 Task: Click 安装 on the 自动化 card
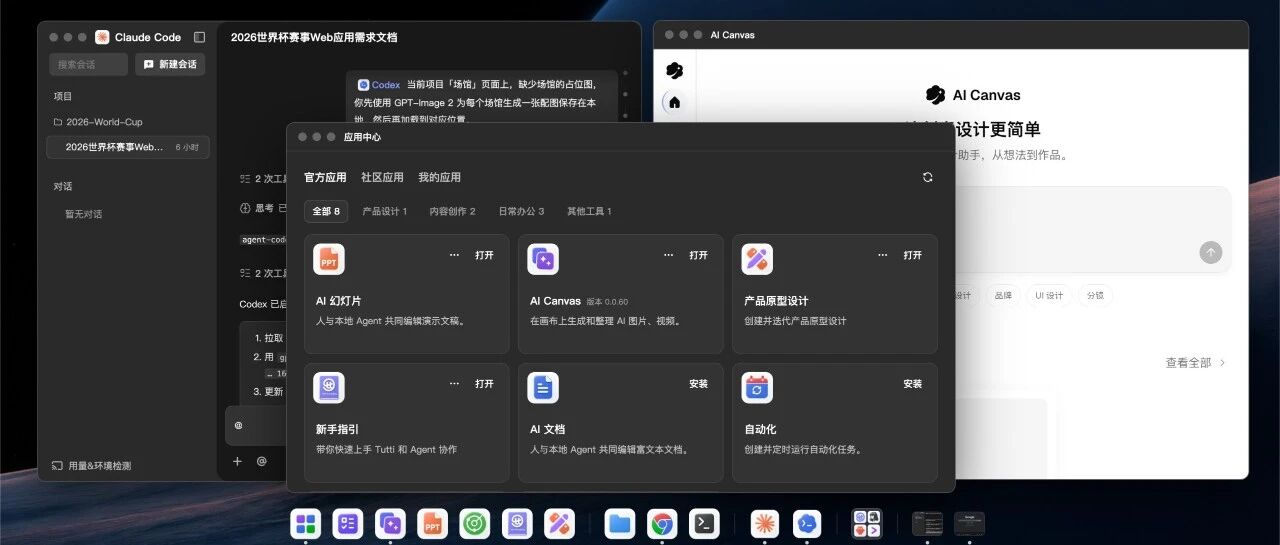pyautogui.click(x=913, y=383)
